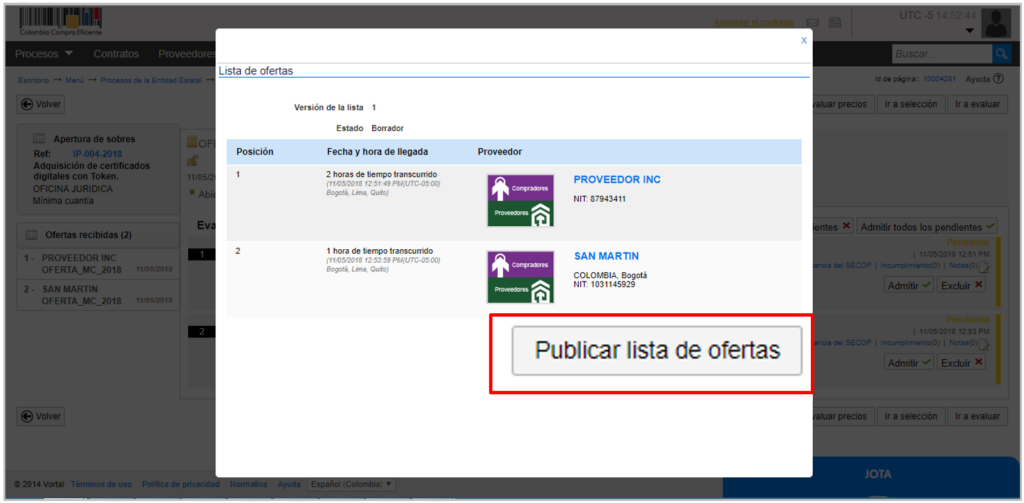
Task: Open the SAN MARTIN supplier link
Action: (x=606, y=257)
